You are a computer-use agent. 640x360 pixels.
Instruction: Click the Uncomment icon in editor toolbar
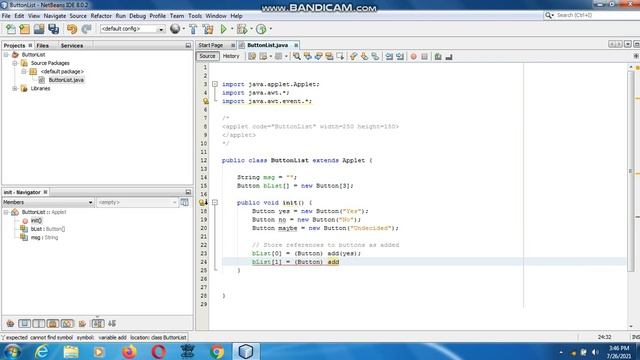click(x=449, y=56)
